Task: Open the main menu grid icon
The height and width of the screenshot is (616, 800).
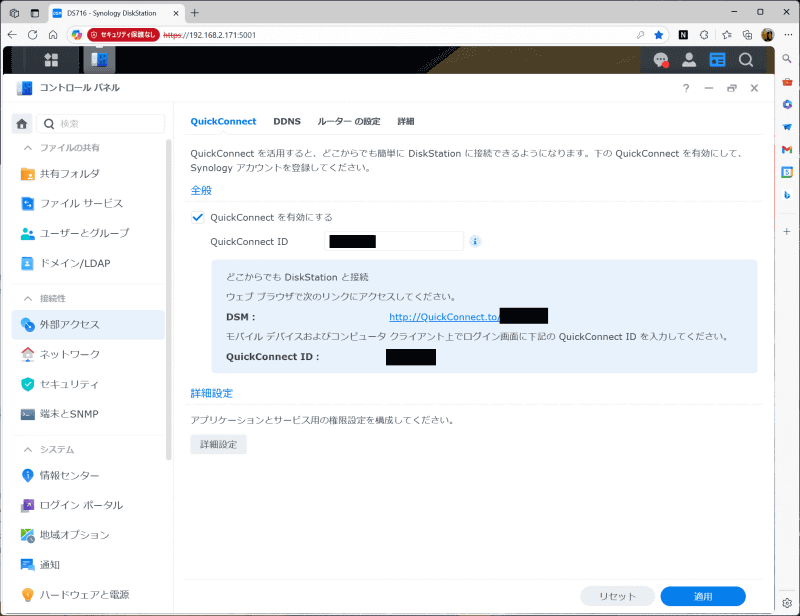Action: coord(50,59)
